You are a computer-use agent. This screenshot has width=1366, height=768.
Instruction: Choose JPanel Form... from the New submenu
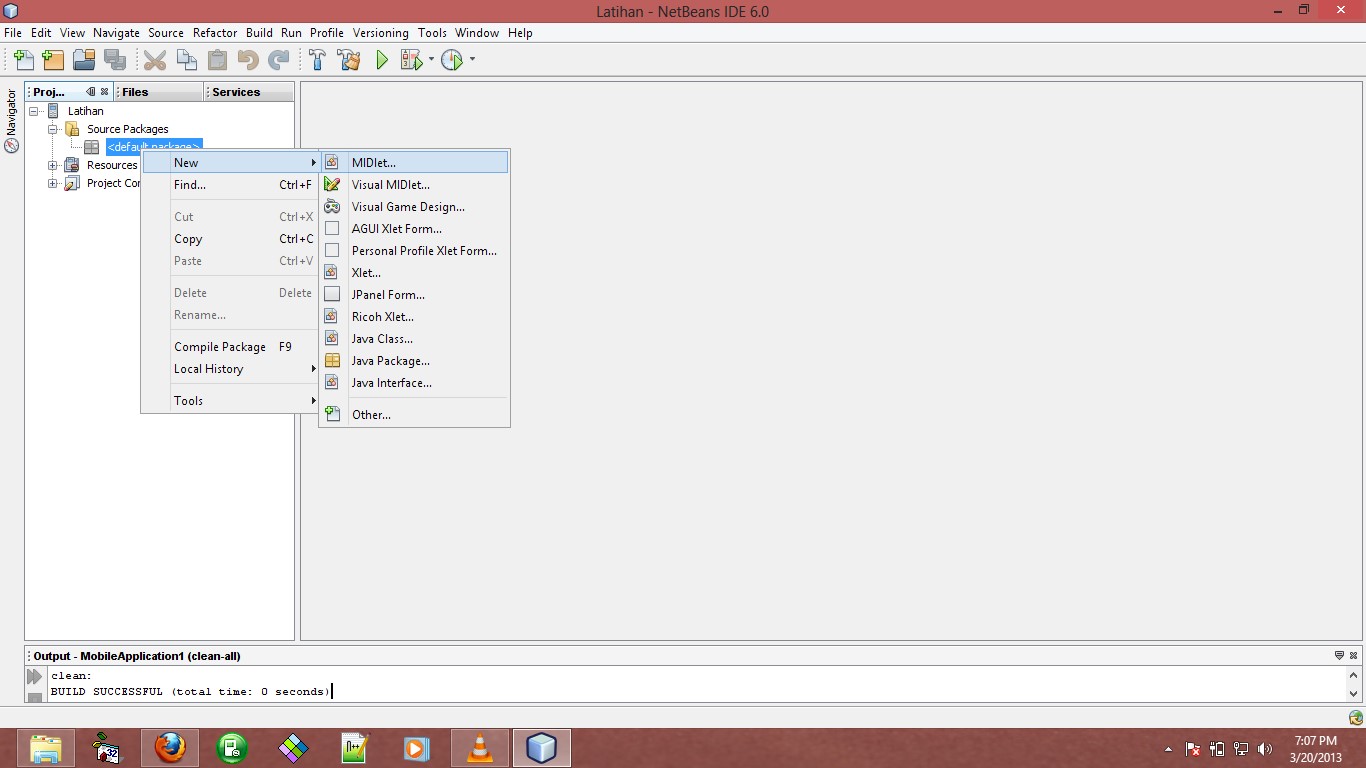414,295
